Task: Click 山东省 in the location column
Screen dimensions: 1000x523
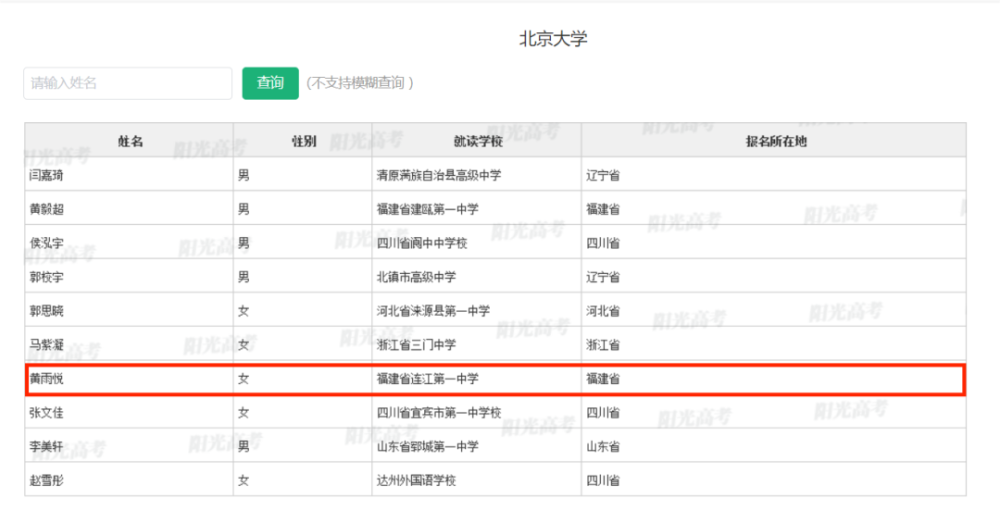Action: click(603, 446)
